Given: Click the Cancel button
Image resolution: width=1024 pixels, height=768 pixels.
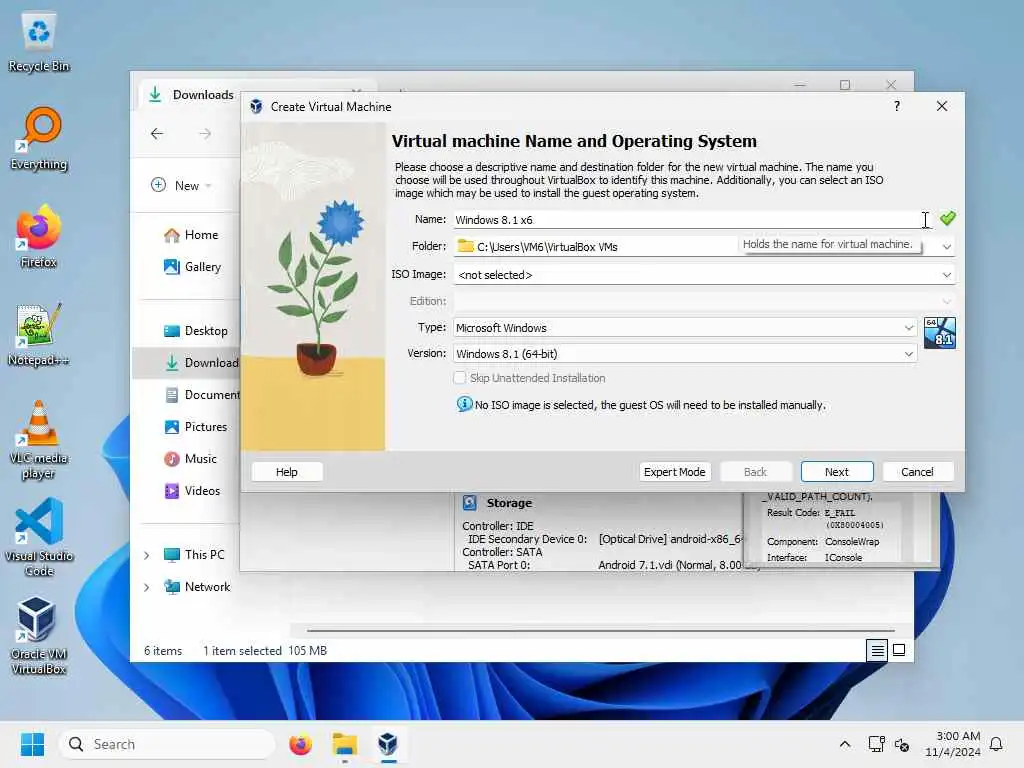Looking at the screenshot, I should (918, 472).
